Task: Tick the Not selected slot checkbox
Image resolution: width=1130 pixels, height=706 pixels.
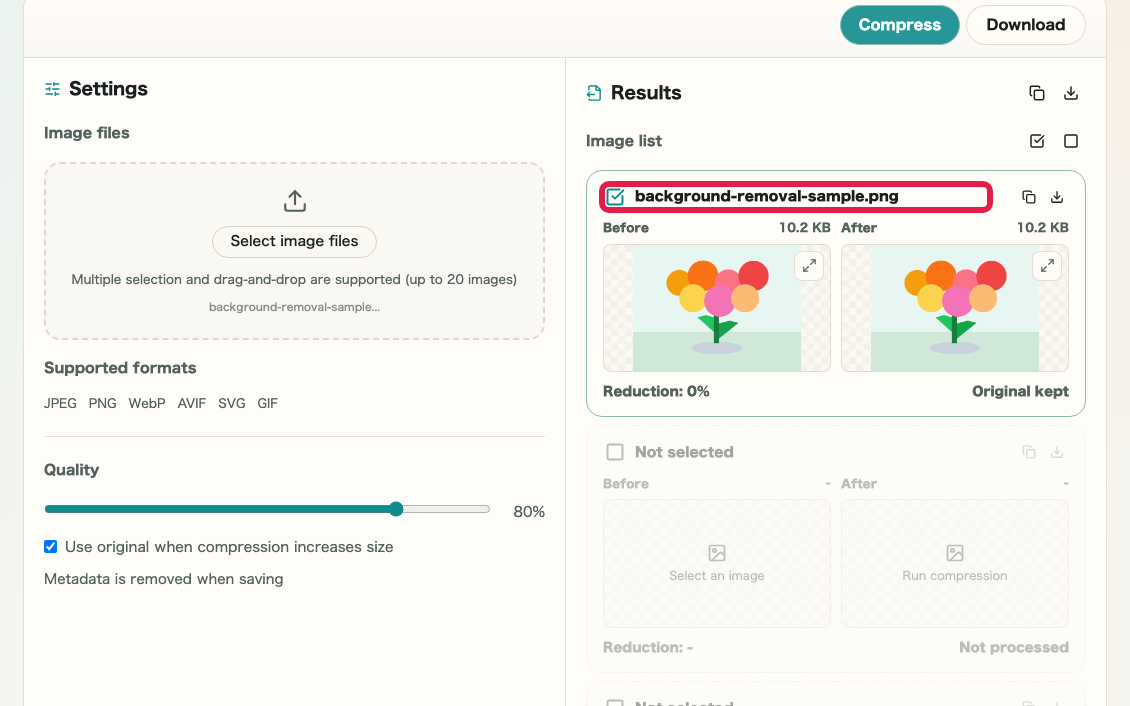Action: click(615, 452)
